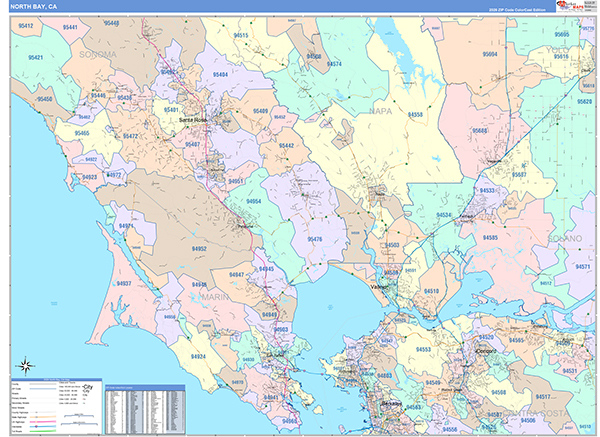This screenshot has height=437, width=600.
Task: Select ZIP code 95476 region
Action: pyautogui.click(x=315, y=239)
